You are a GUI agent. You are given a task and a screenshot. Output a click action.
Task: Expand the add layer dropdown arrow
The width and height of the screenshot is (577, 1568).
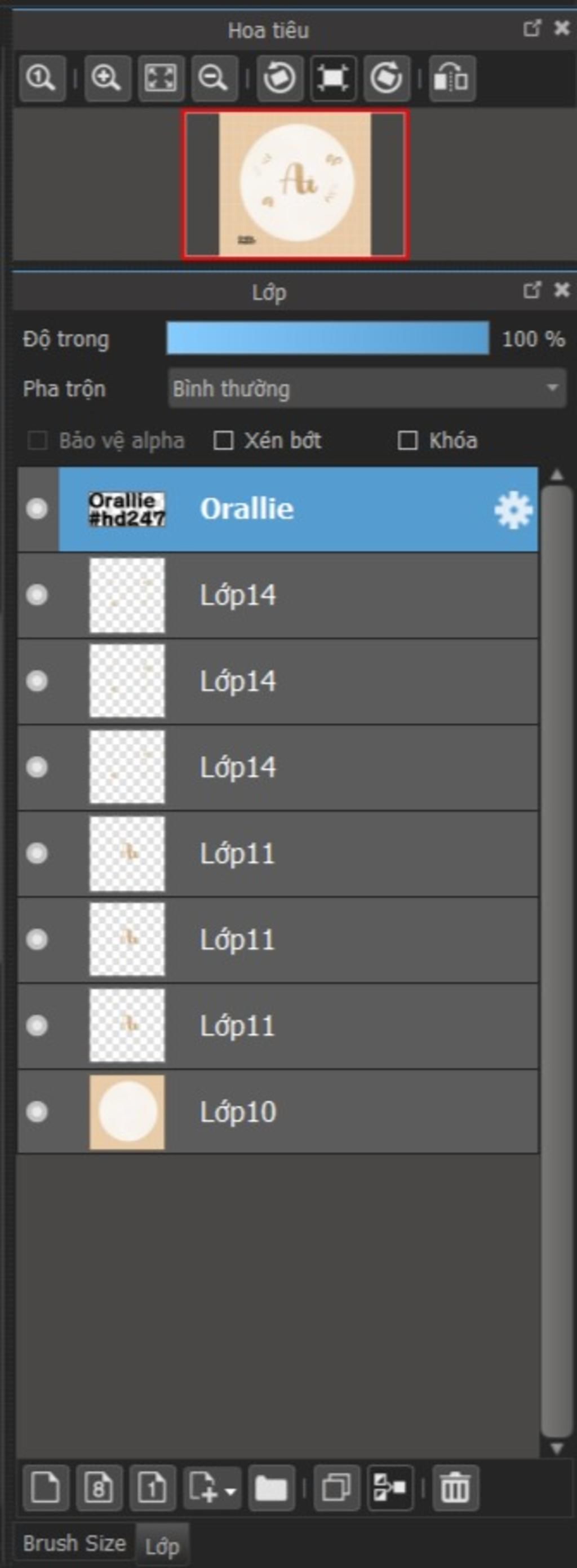coord(230,1492)
